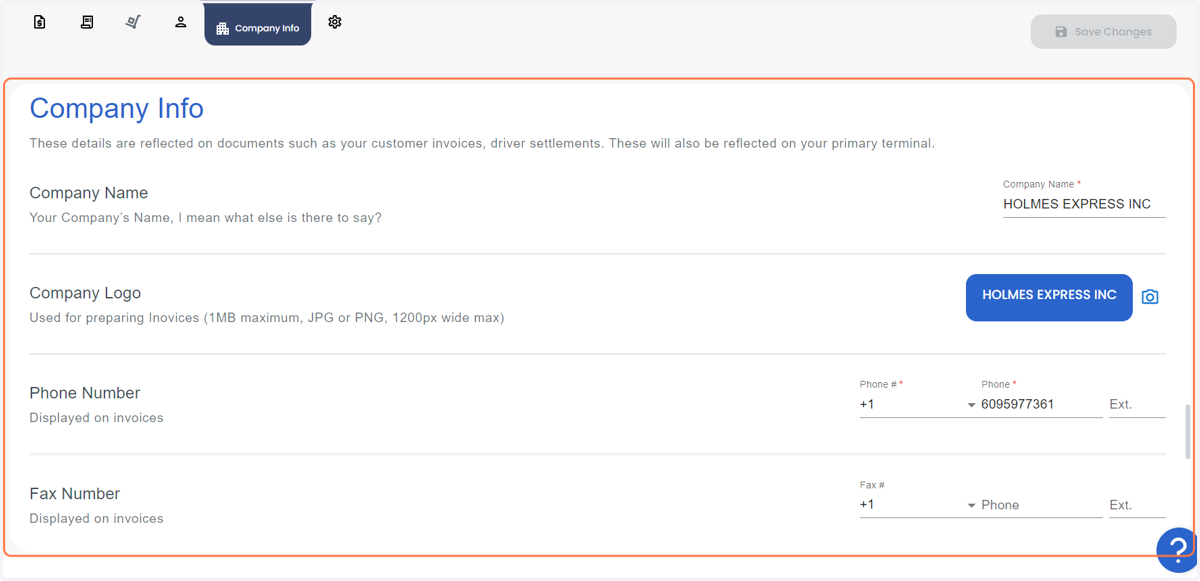This screenshot has height=581, width=1200.
Task: Click the HOLMES EXPRESS INC logo preview
Action: (x=1049, y=297)
